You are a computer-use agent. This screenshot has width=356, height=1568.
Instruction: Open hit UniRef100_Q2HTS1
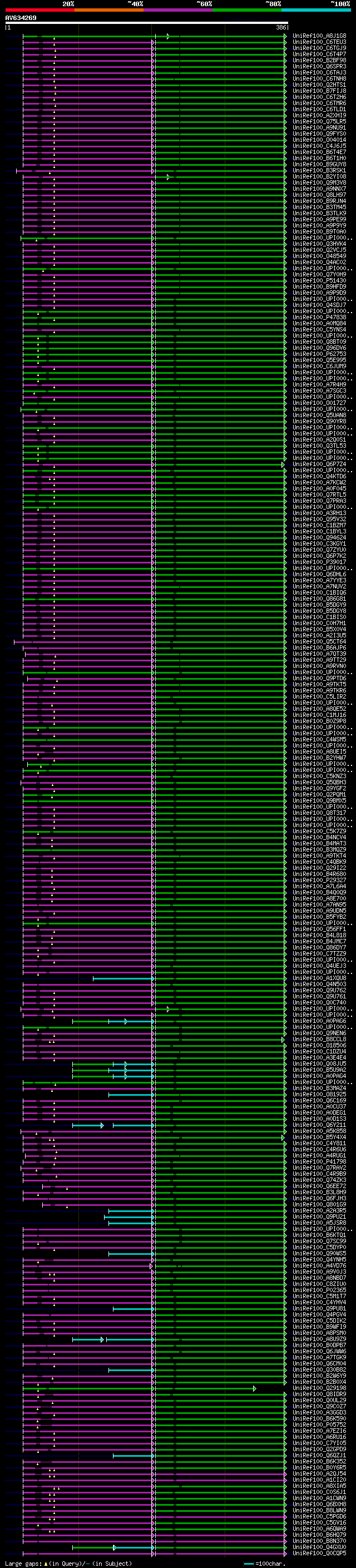(x=319, y=85)
